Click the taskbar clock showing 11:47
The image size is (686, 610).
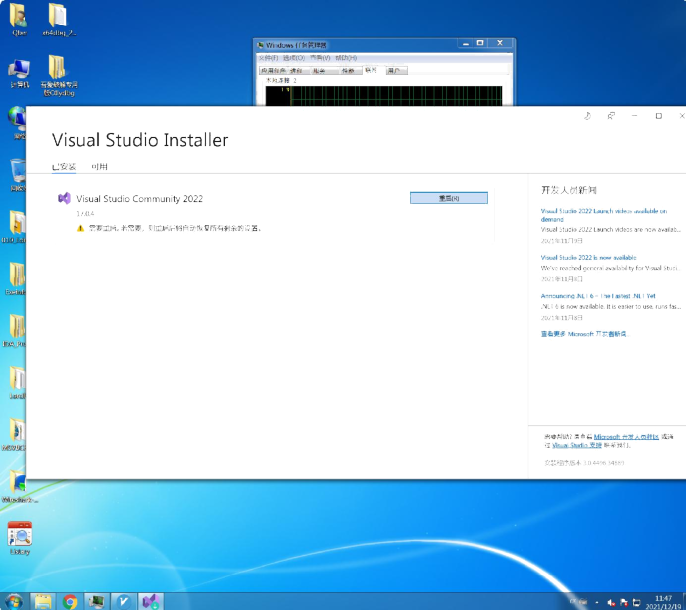coord(663,601)
